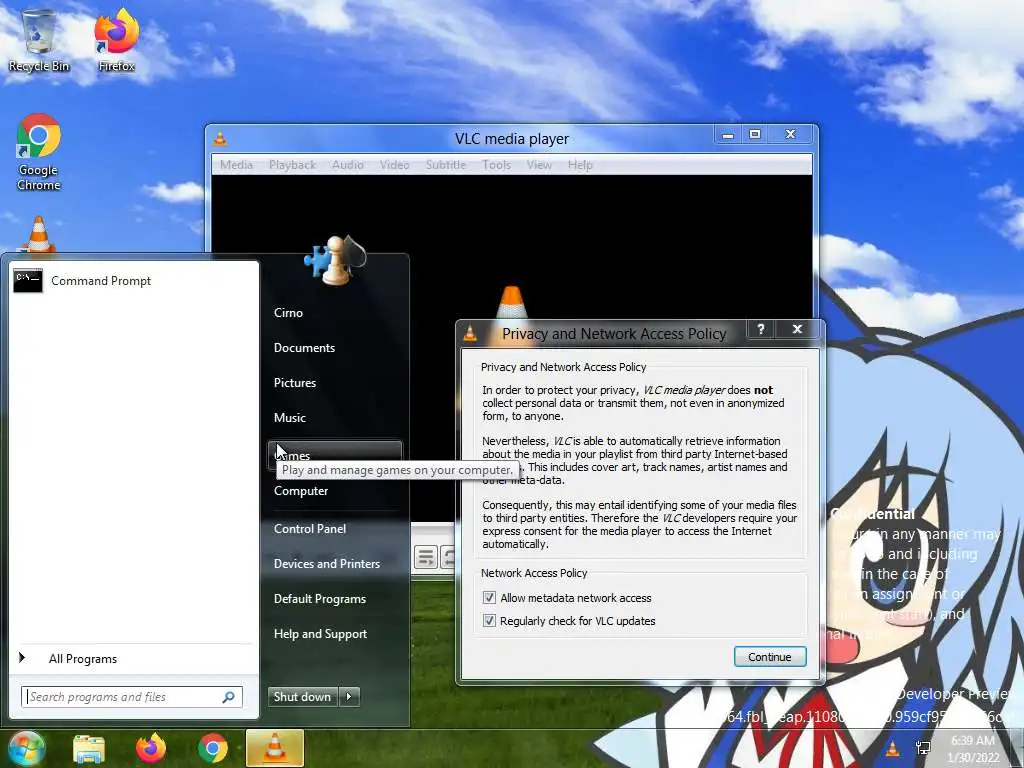Open the Audio menu in VLC
Screen dimensions: 1024x768
[347, 165]
